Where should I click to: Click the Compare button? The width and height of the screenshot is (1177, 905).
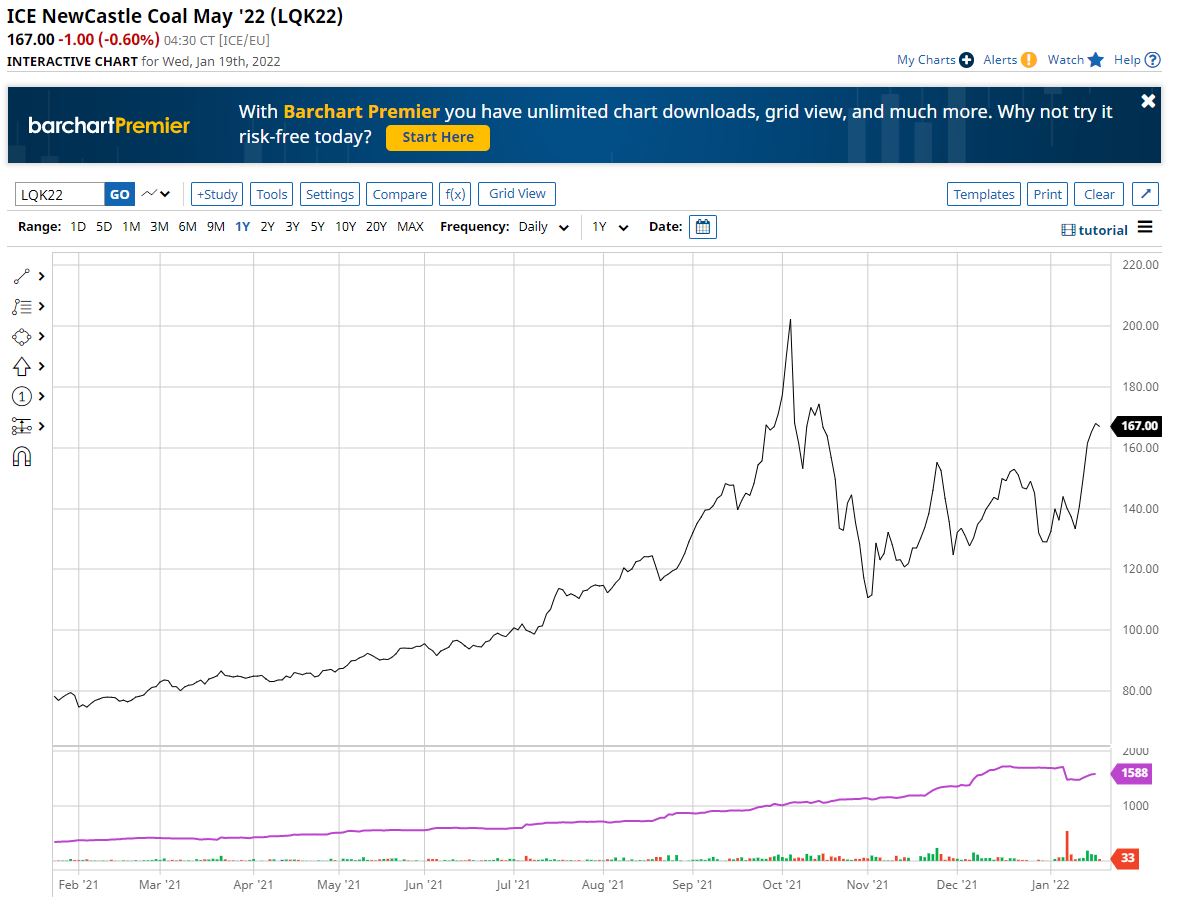tap(399, 194)
